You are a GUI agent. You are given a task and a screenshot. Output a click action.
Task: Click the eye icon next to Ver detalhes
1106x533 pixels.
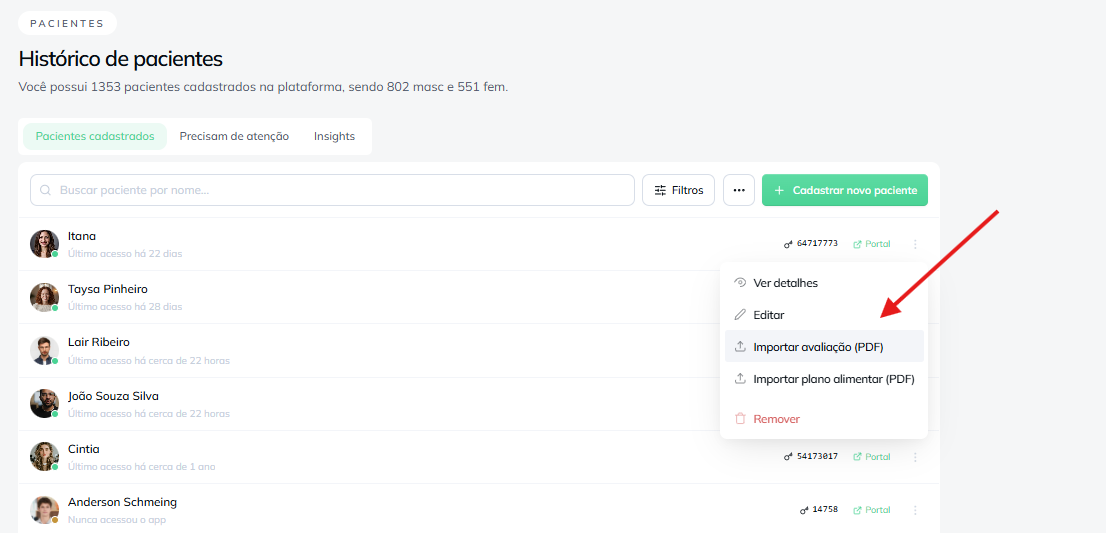pos(740,283)
